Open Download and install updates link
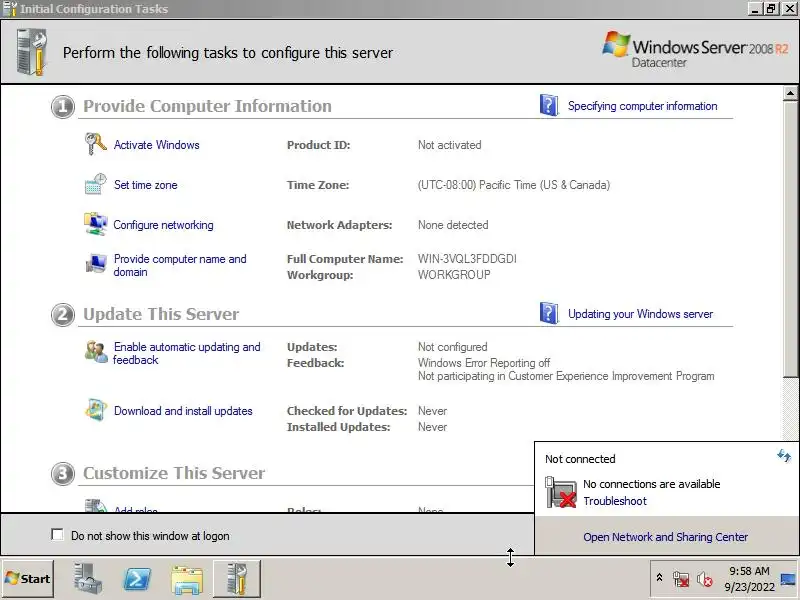The height and width of the screenshot is (600, 800). pos(183,411)
